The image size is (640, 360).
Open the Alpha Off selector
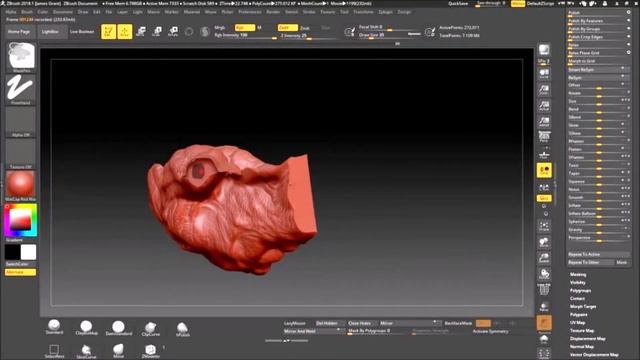(20, 122)
